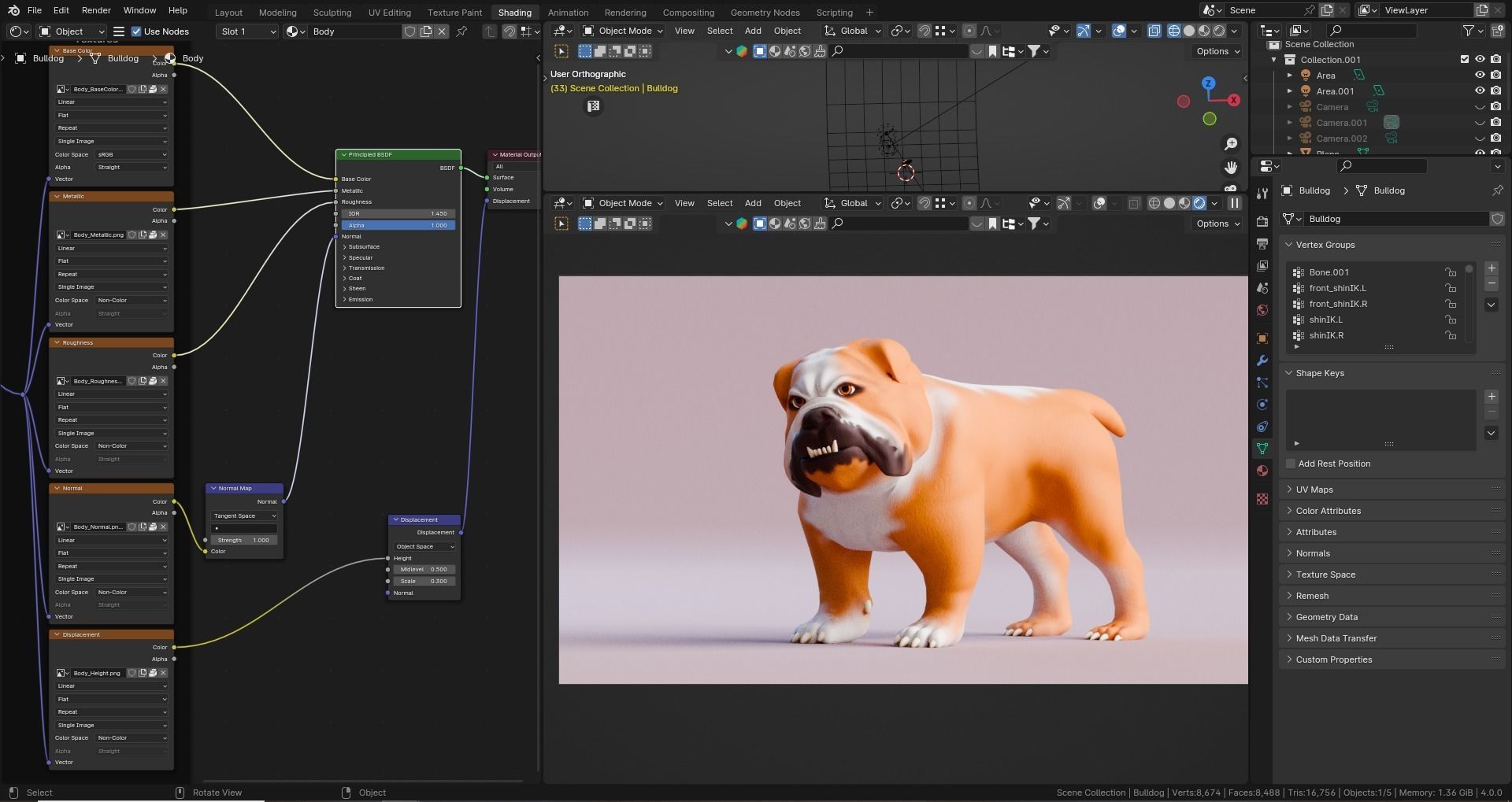Viewport: 1512px width, 802px height.
Task: Expand the Custom Properties panel
Action: tap(1392, 660)
